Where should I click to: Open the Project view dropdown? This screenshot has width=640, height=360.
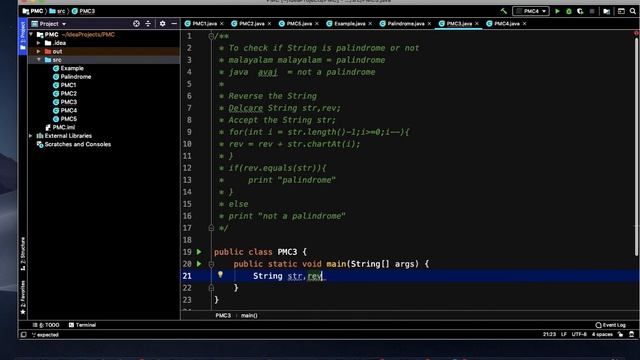49,24
